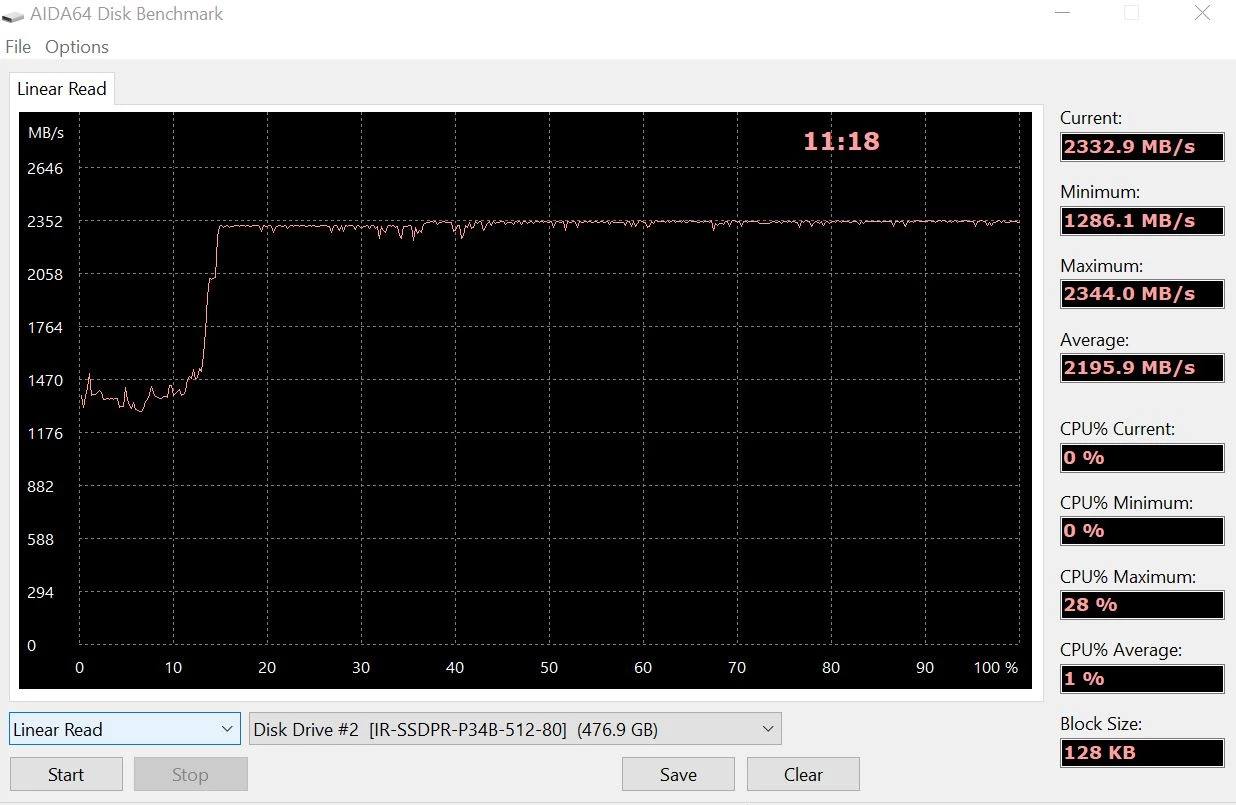Close the AIDA64 Disk Benchmark window
Viewport: 1236px width, 805px height.
pyautogui.click(x=1203, y=14)
